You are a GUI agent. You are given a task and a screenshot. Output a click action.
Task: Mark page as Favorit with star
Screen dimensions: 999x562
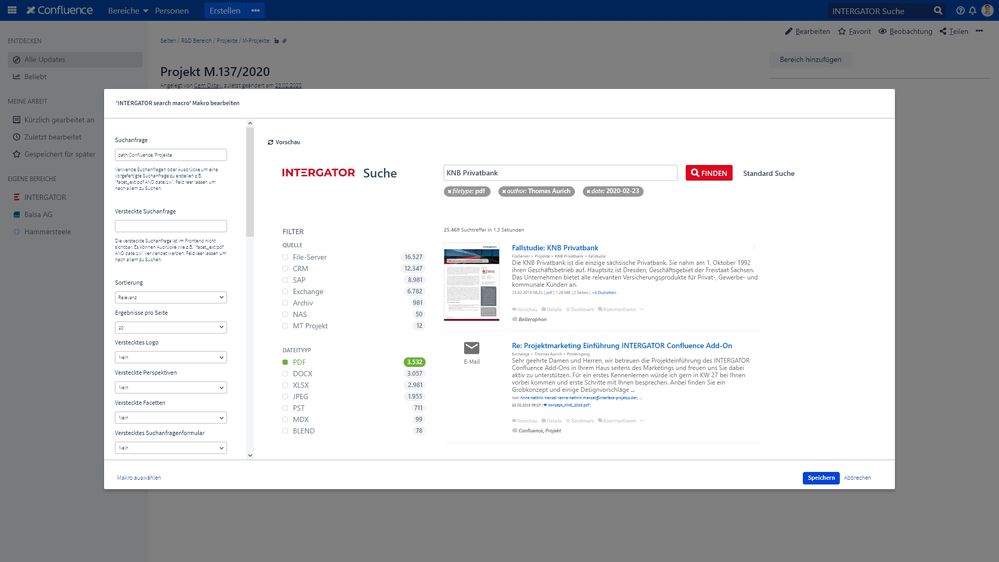[x=854, y=31]
